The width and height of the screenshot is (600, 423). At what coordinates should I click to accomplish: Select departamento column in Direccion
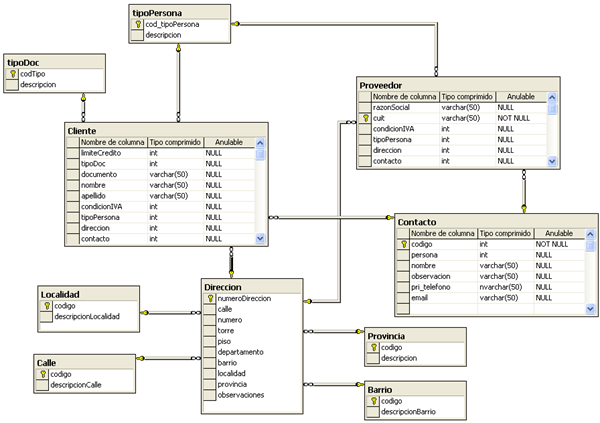click(x=252, y=352)
